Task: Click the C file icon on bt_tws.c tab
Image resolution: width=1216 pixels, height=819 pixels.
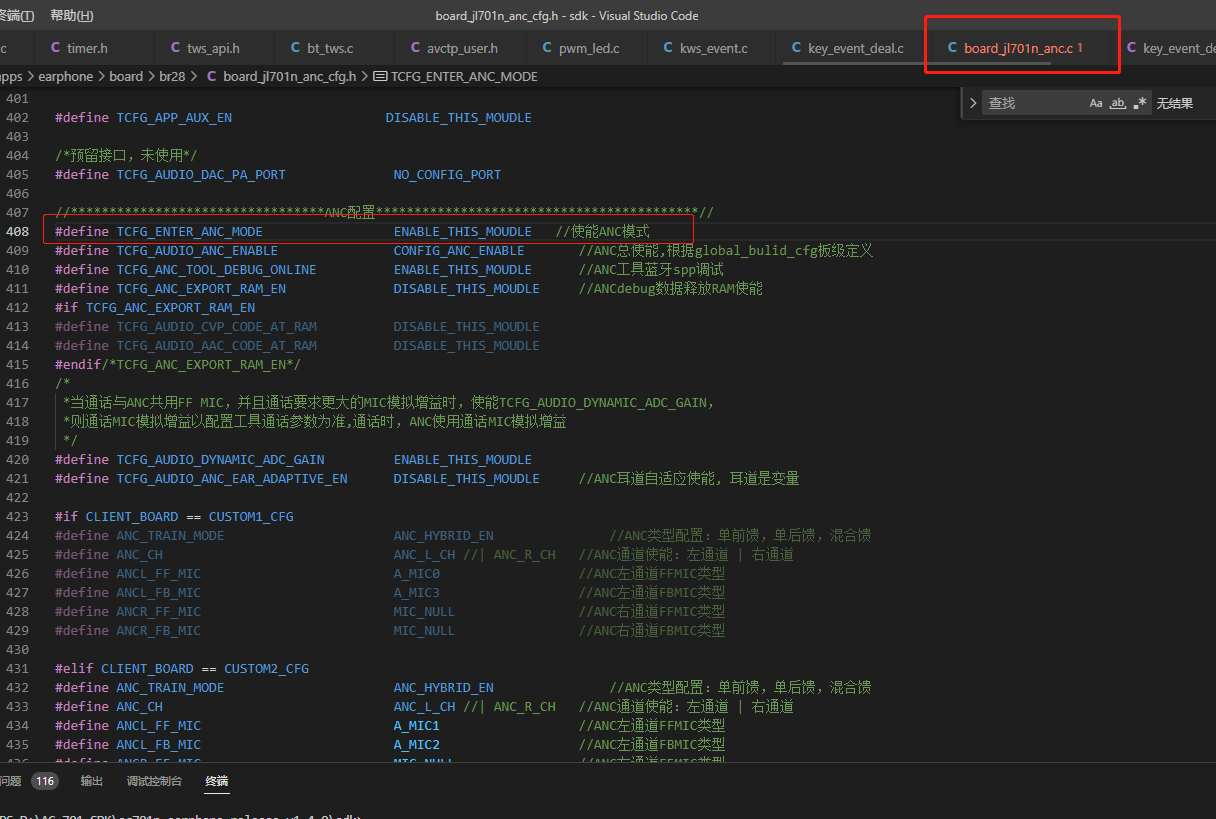Action: pos(295,48)
